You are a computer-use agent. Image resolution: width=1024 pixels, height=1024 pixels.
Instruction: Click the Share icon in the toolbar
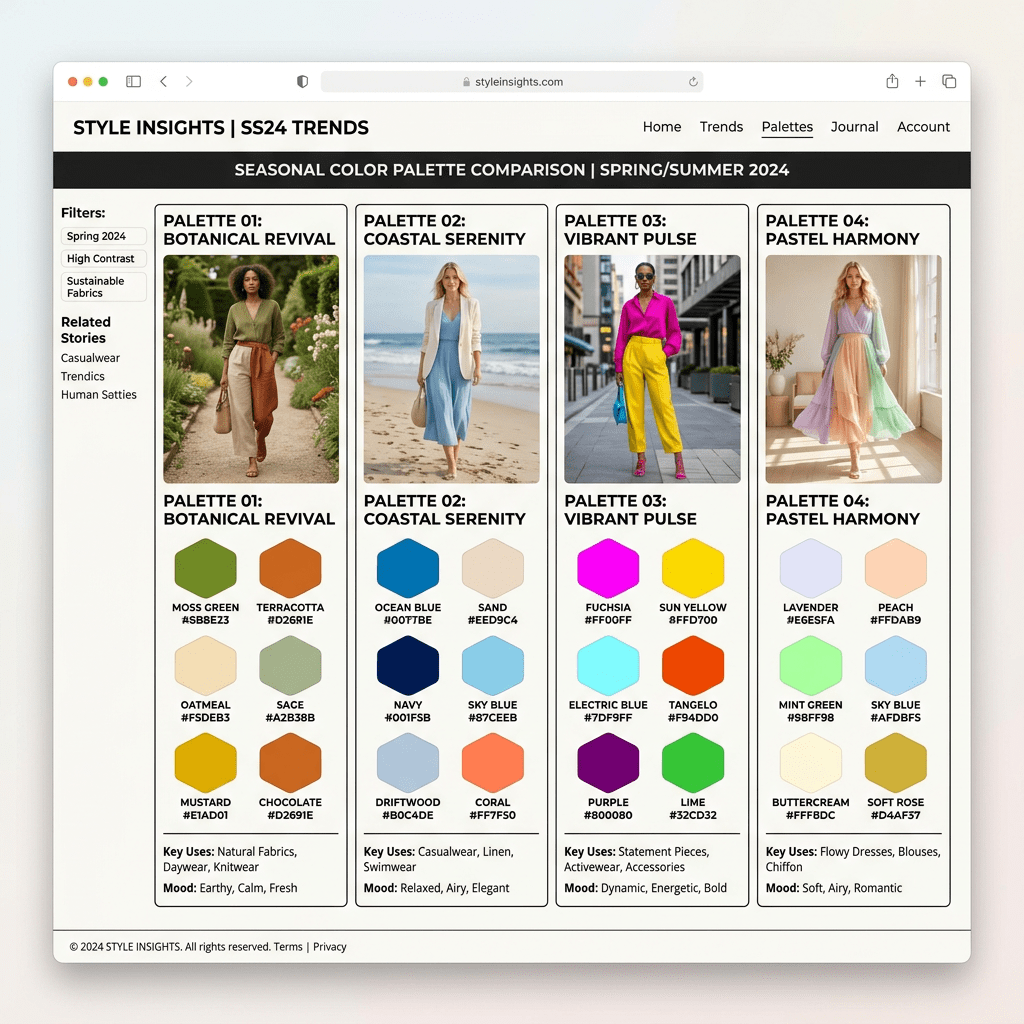[892, 82]
